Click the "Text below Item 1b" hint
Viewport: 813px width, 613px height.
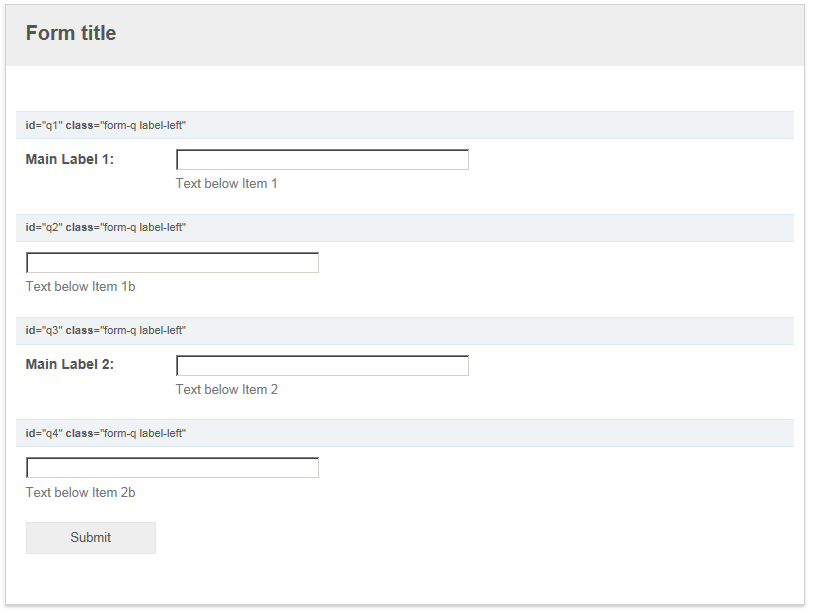[x=80, y=287]
